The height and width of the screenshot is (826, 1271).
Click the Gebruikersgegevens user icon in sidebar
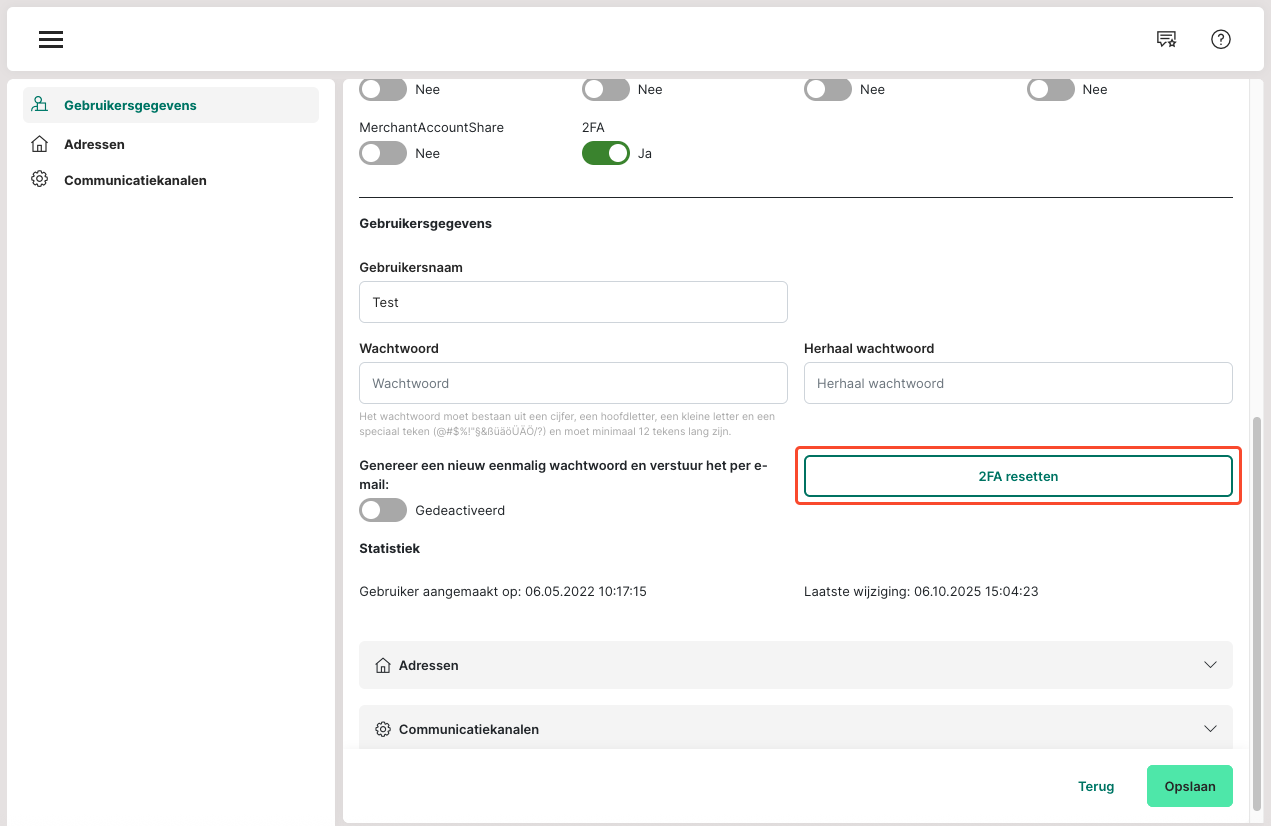point(40,105)
